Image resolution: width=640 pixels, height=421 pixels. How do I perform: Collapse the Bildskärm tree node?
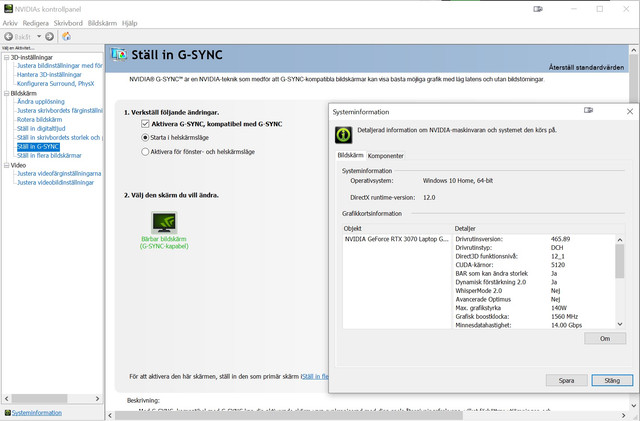7,94
